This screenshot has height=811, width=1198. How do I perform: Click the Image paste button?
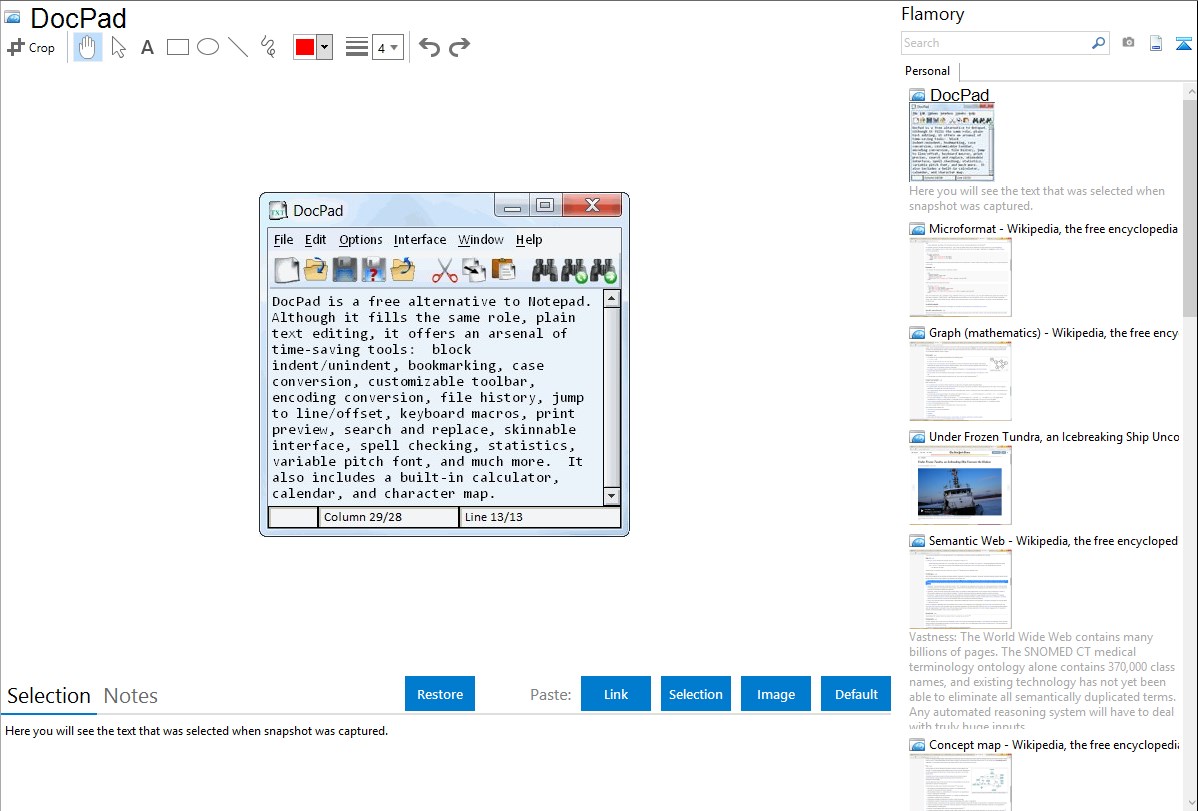tap(775, 693)
